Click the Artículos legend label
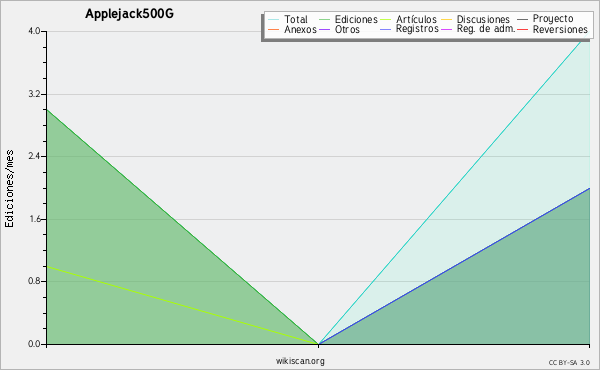 (416, 19)
